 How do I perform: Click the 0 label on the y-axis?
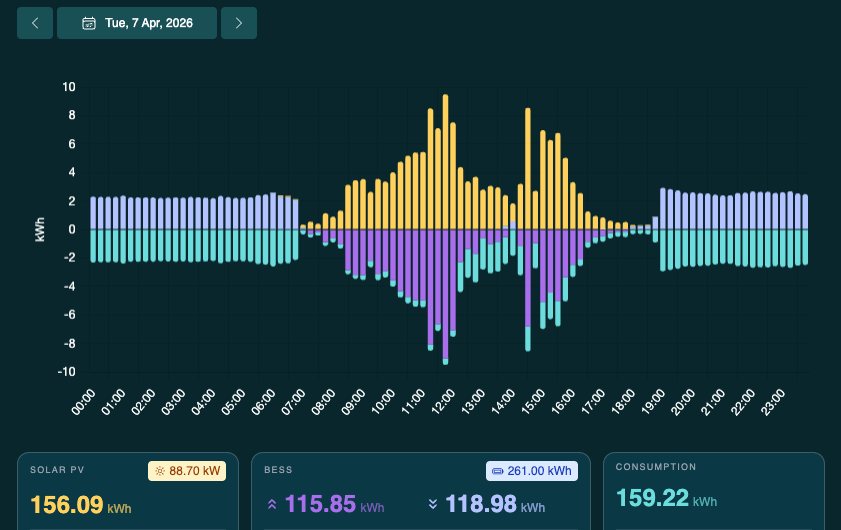tap(72, 230)
